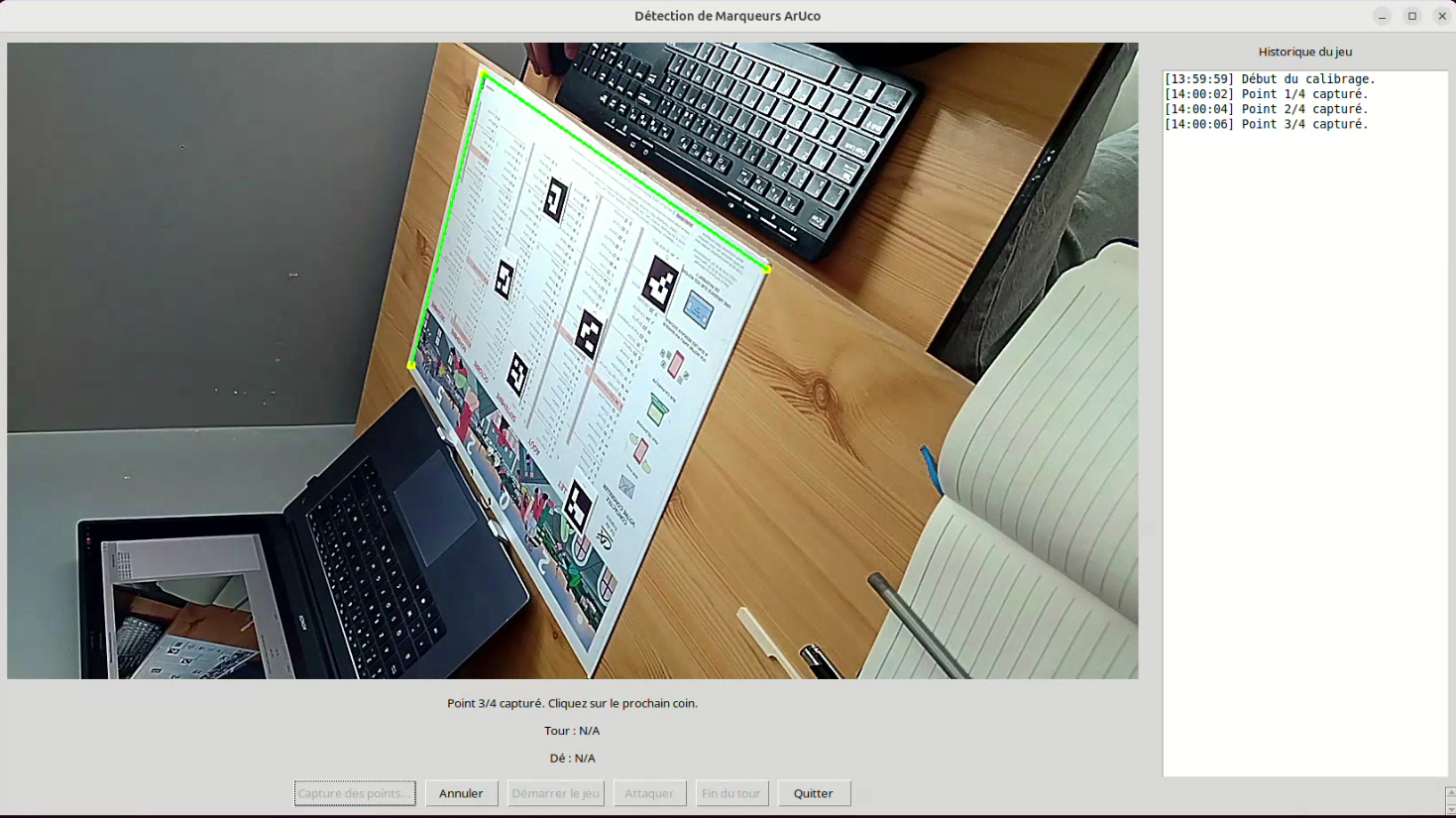Minimize the ArUco detection window
The image size is (1456, 818).
click(1382, 16)
